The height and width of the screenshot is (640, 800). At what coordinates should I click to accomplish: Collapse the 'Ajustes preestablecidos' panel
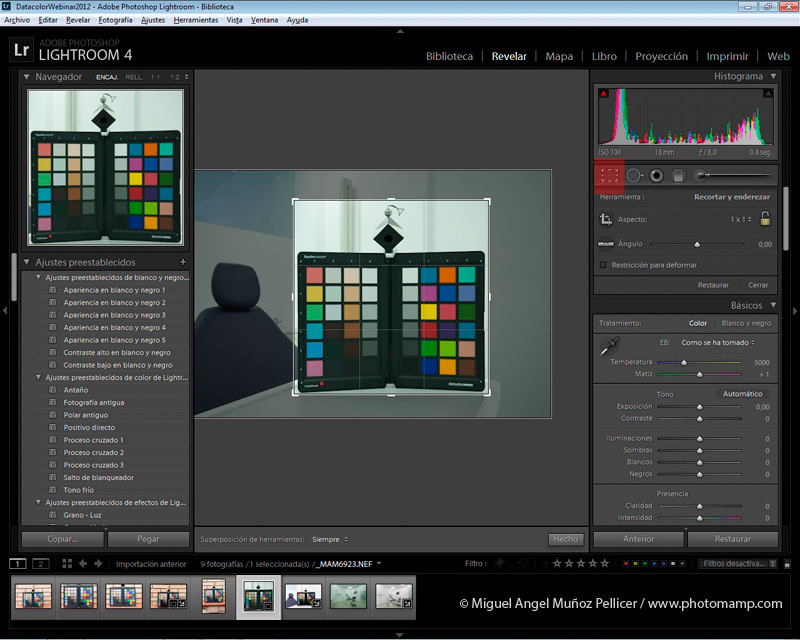26,262
